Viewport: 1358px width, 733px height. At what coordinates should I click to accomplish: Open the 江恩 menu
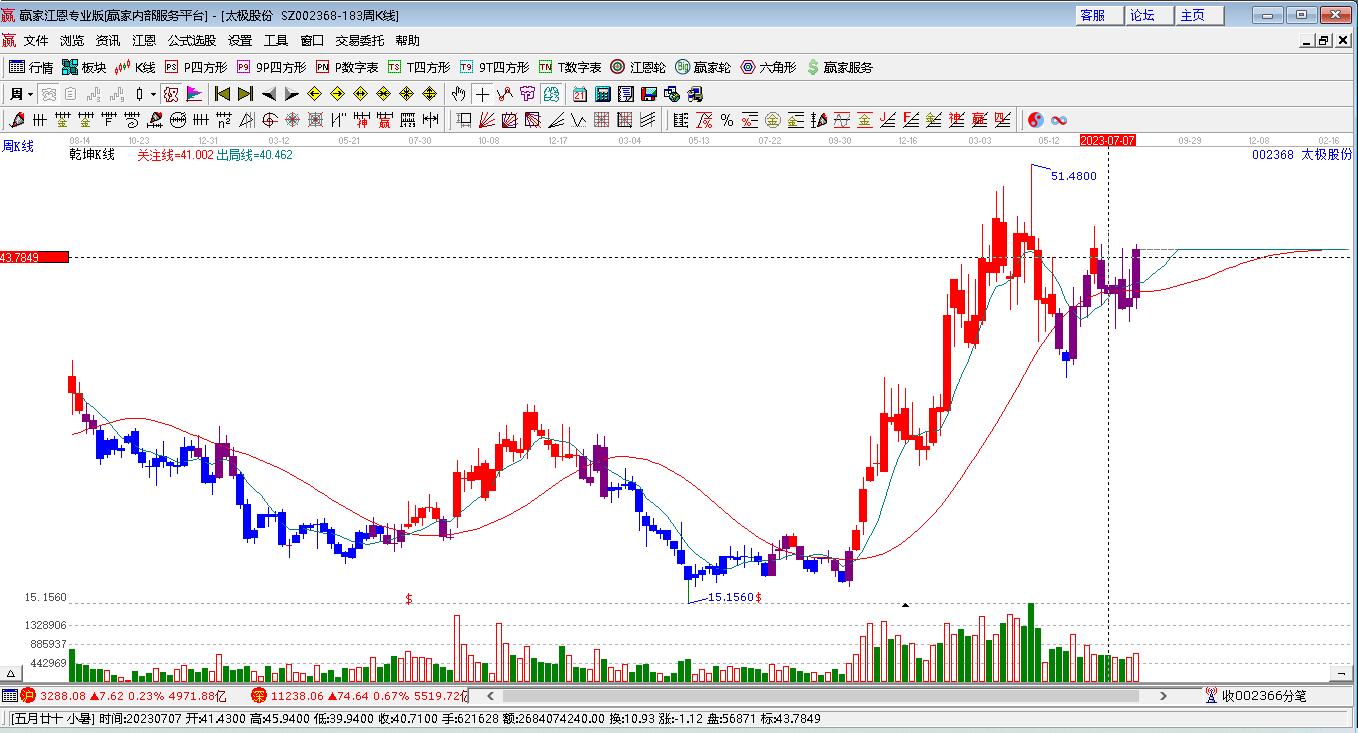click(x=144, y=41)
